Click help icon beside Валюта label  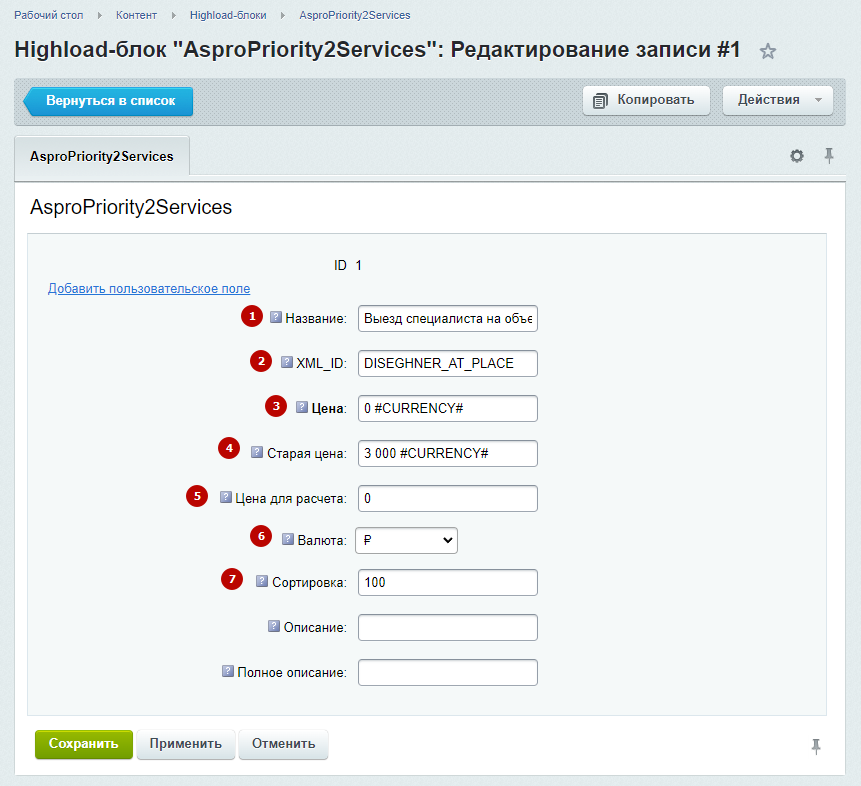click(x=288, y=539)
